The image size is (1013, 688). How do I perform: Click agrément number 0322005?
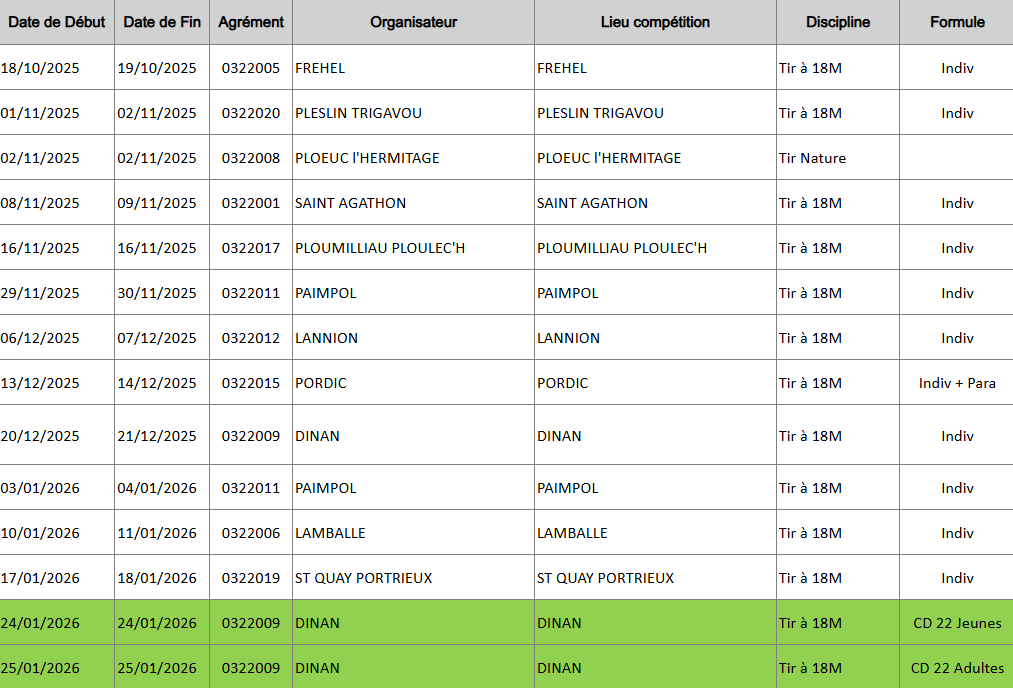pyautogui.click(x=251, y=68)
